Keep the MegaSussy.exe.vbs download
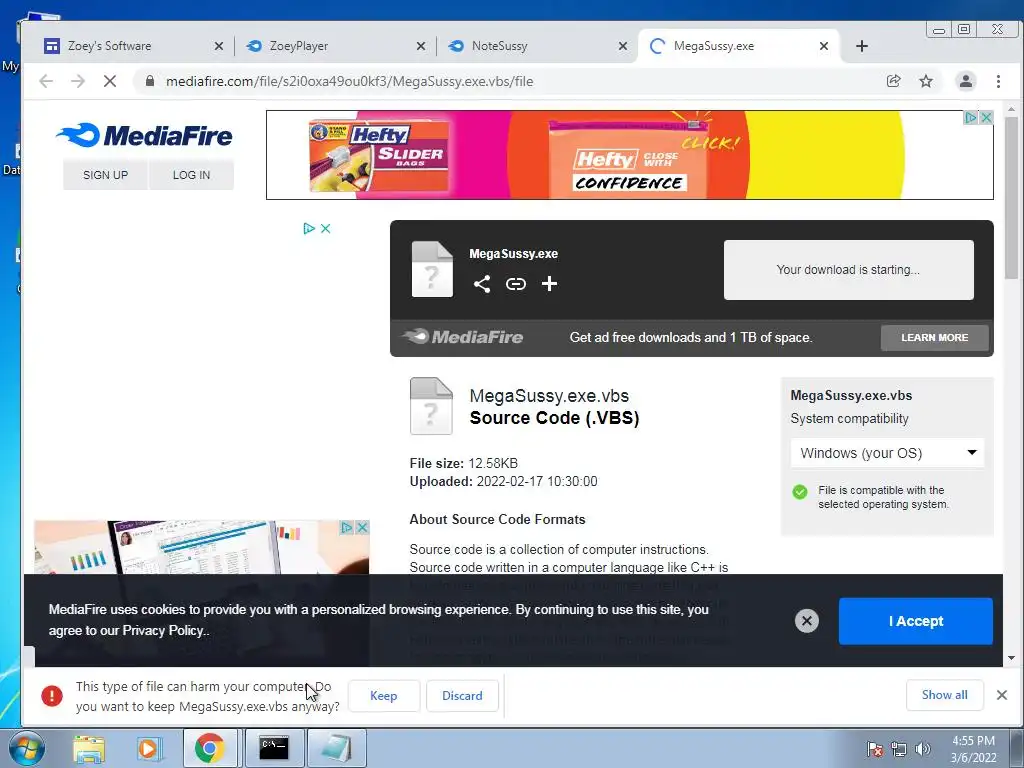 [x=383, y=696]
